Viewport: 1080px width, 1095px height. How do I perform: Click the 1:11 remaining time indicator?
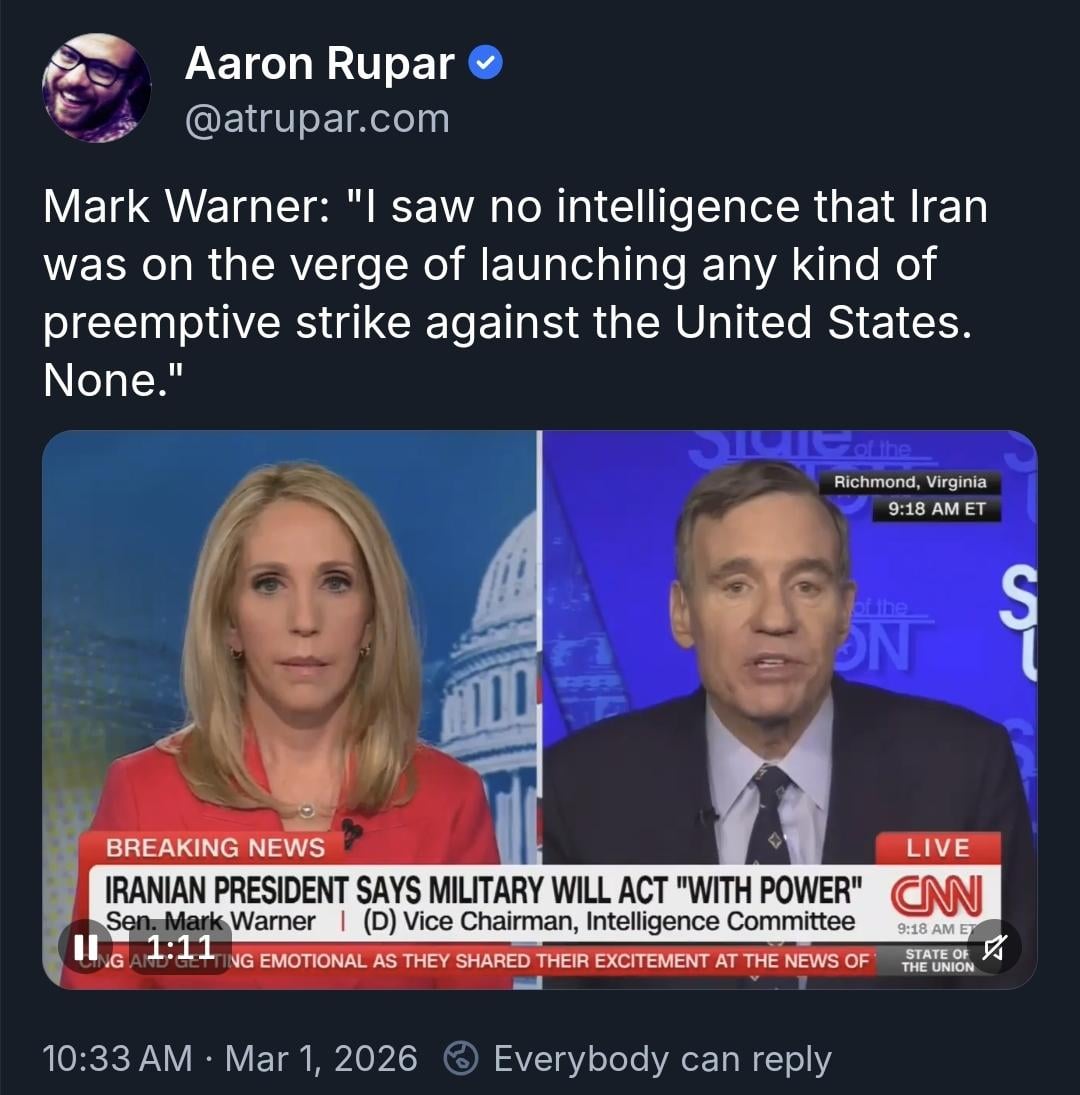[180, 948]
